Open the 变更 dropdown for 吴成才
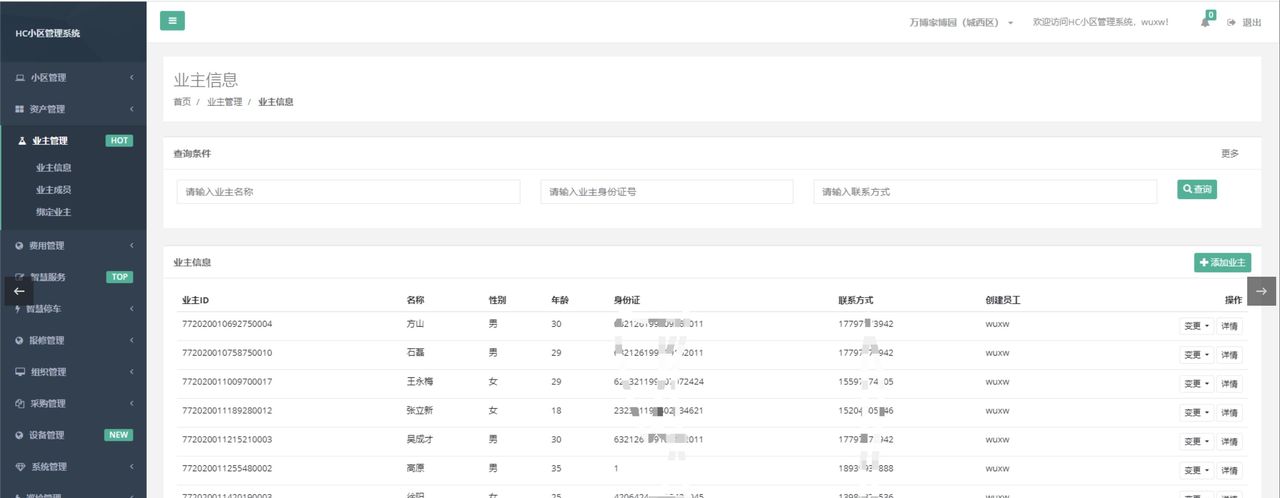 click(x=1196, y=442)
